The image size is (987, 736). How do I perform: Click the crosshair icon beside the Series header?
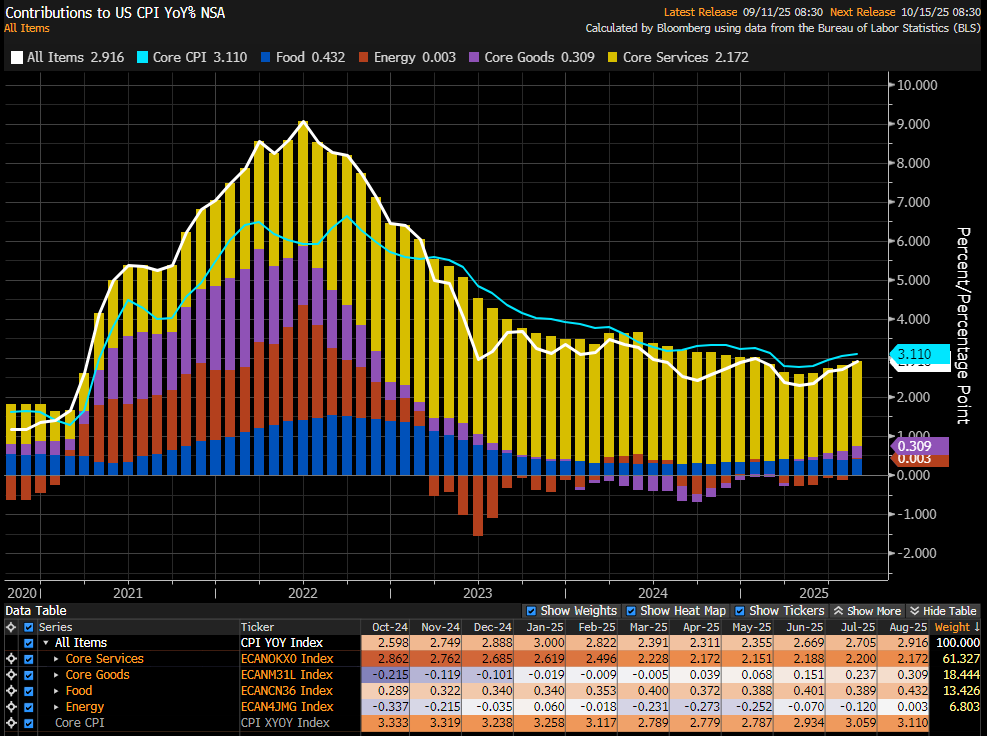(11, 627)
